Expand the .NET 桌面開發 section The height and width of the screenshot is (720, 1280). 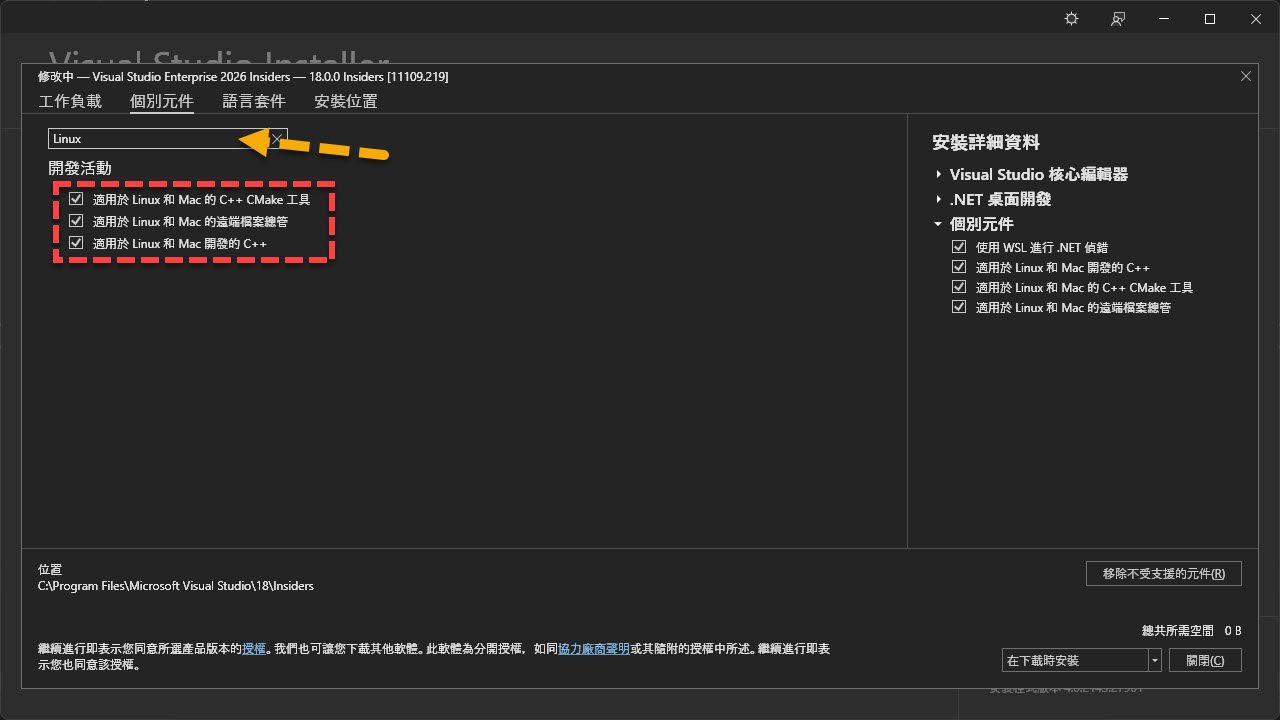[939, 200]
